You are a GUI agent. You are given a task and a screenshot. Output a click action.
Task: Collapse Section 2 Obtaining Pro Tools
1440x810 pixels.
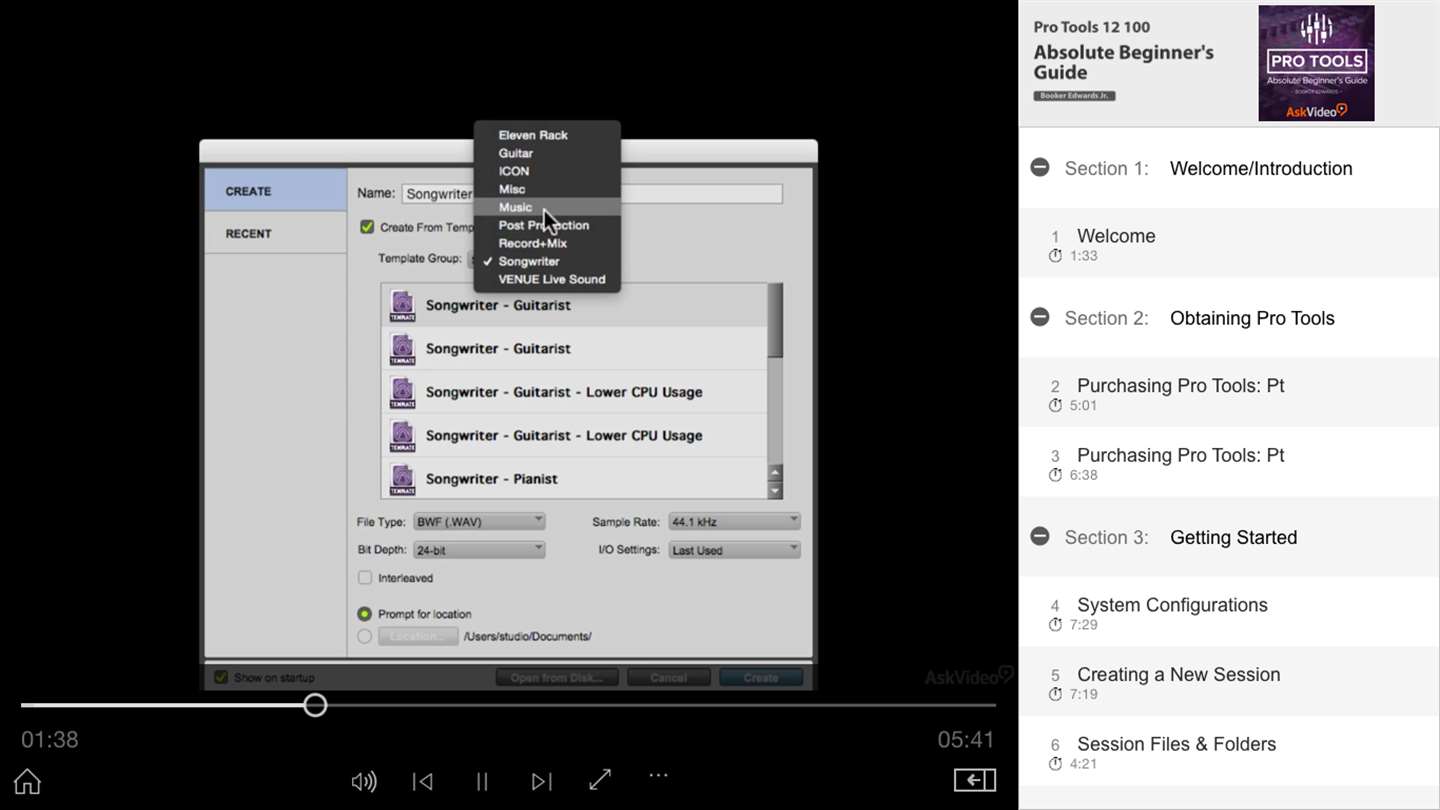tap(1040, 318)
